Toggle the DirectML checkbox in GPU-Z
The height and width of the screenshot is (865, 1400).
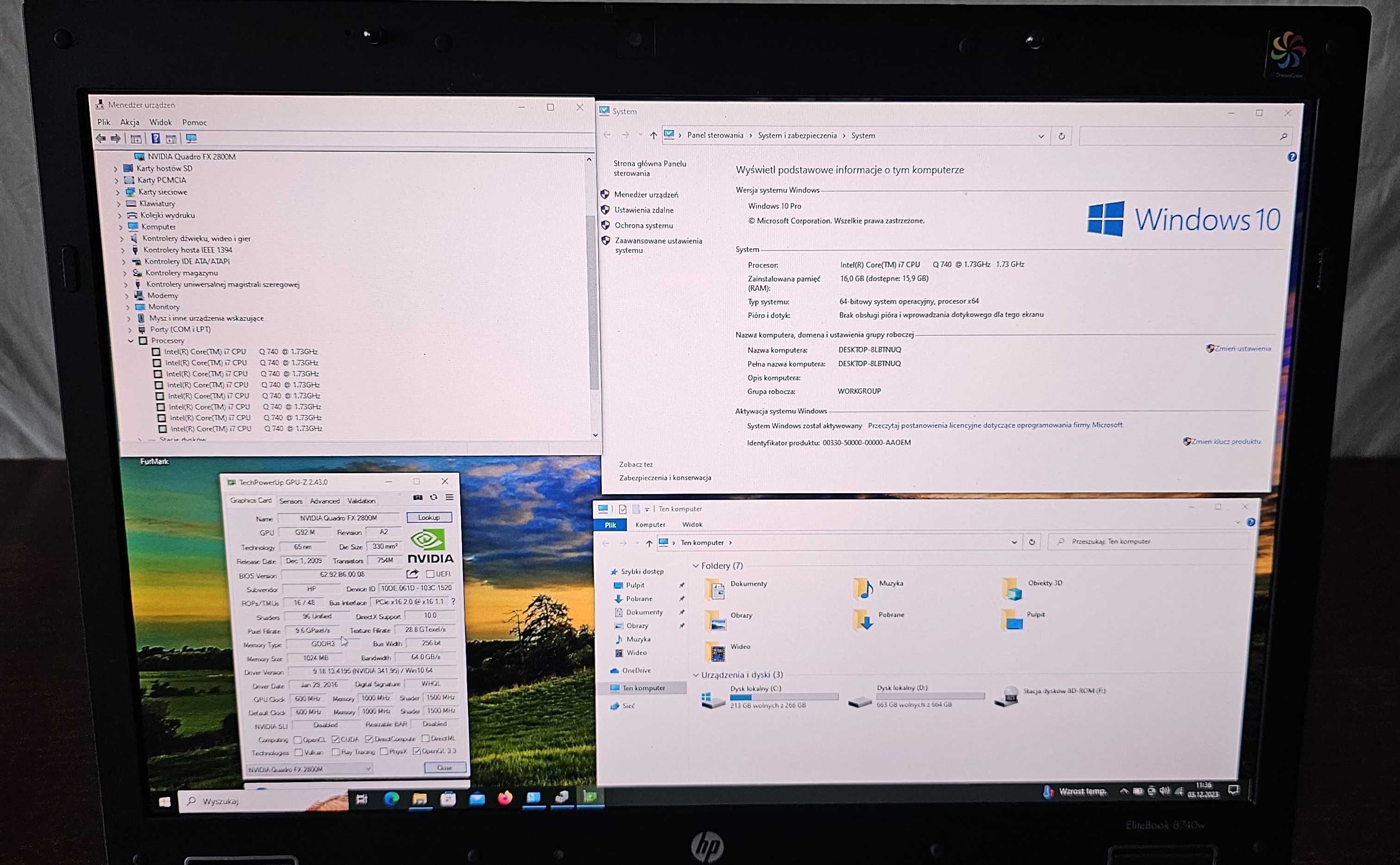pos(425,739)
